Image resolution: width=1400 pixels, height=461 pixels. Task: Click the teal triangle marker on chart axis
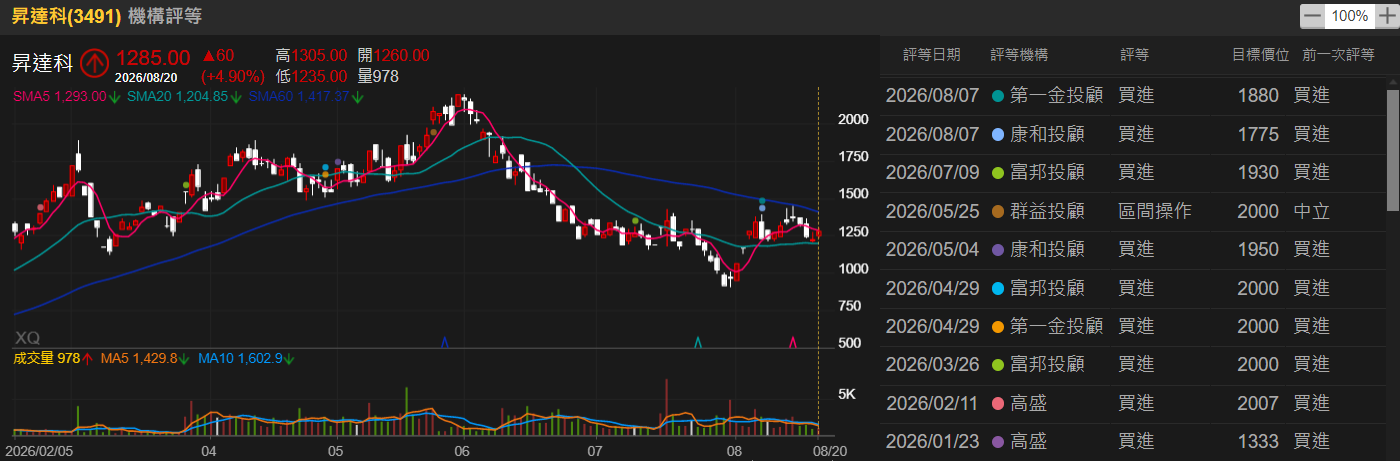click(x=698, y=343)
